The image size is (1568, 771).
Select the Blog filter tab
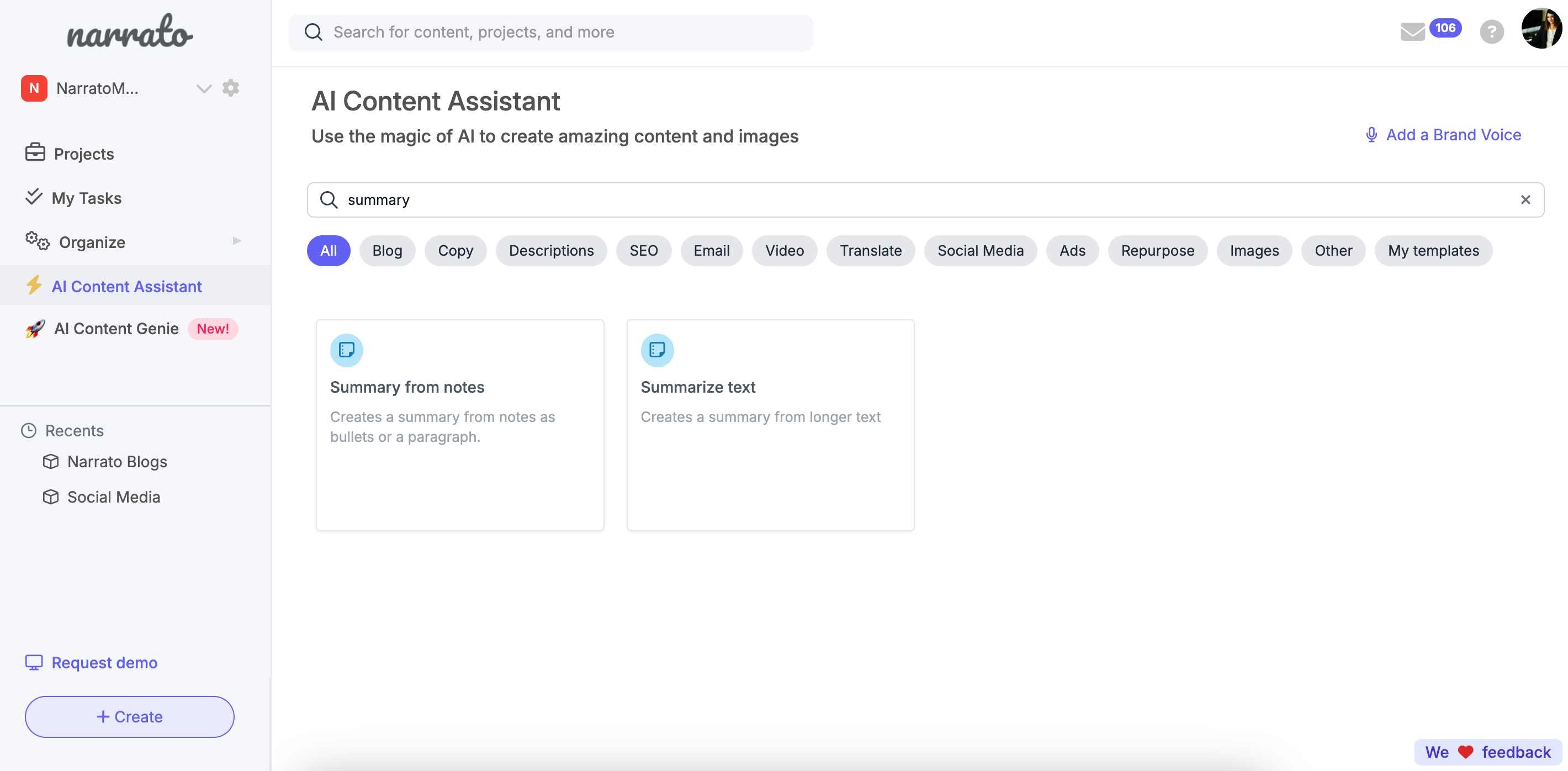[387, 251]
